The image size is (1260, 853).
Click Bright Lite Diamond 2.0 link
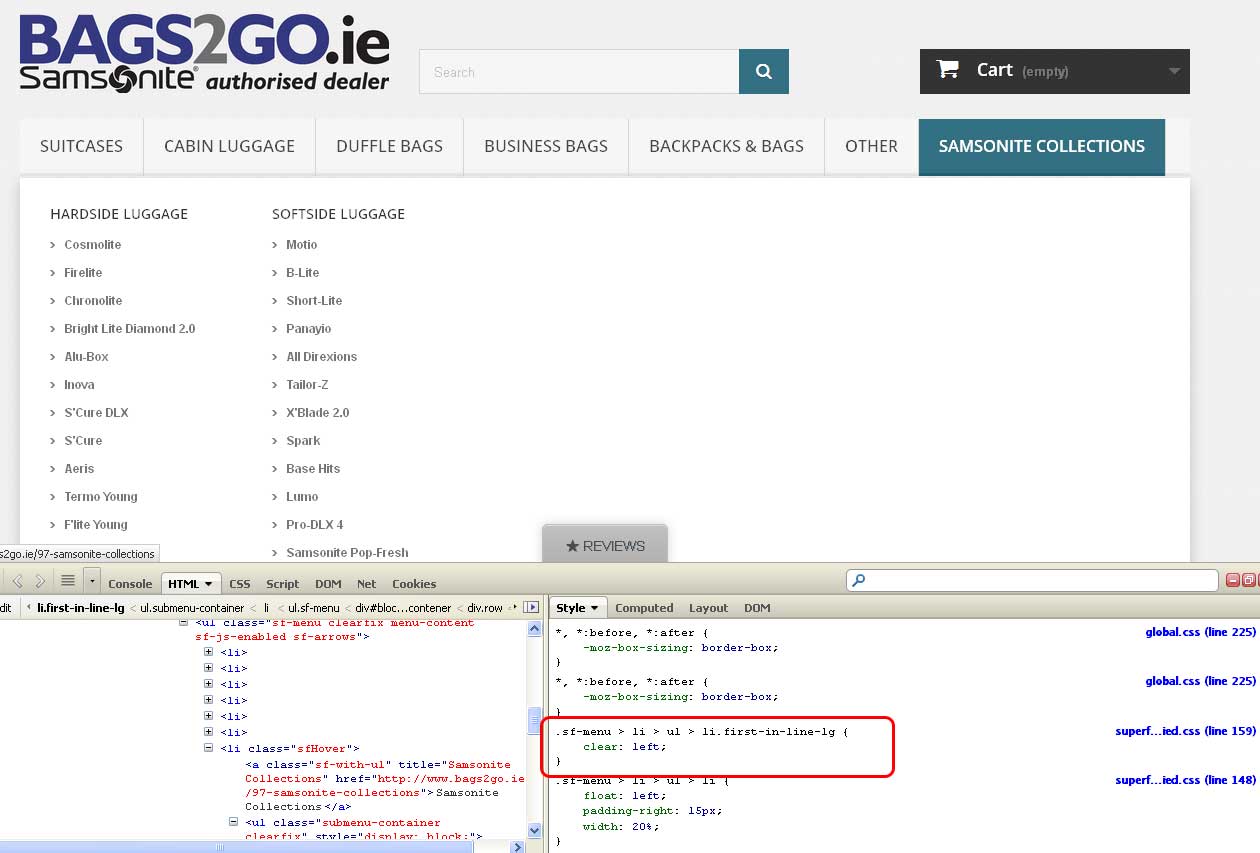pyautogui.click(x=130, y=328)
